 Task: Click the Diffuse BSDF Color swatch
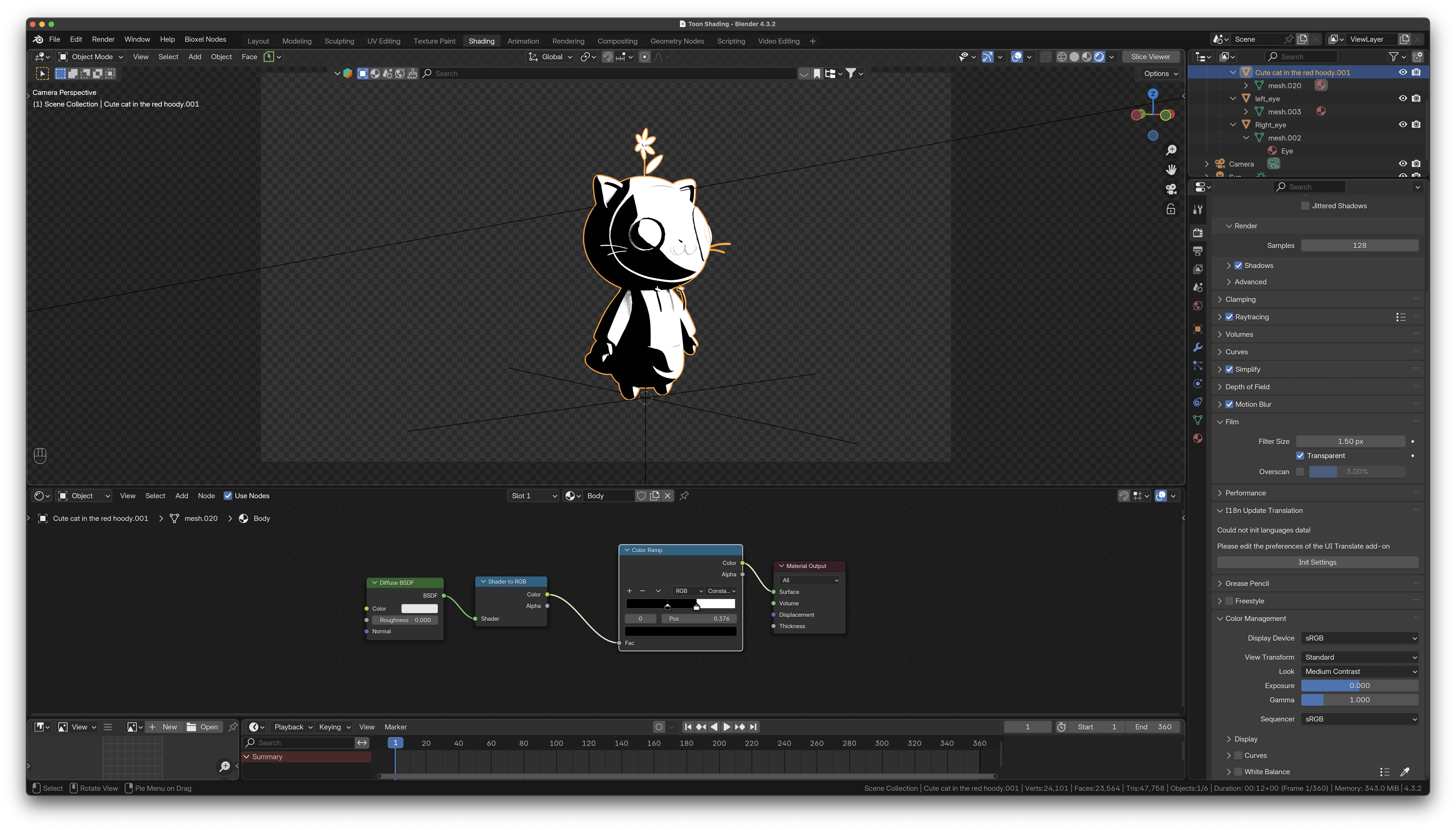(x=419, y=609)
